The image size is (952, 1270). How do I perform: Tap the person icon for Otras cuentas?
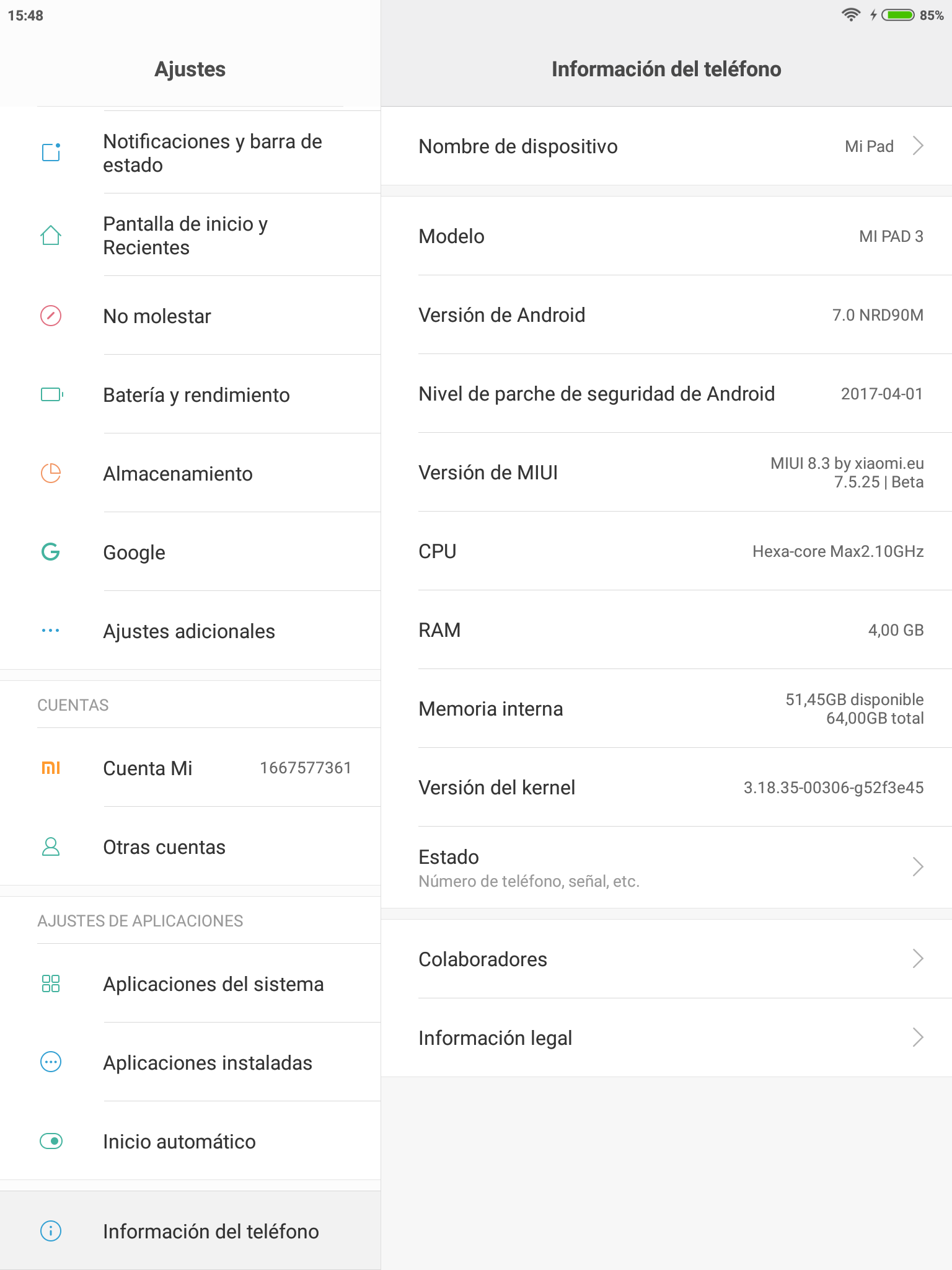point(51,846)
